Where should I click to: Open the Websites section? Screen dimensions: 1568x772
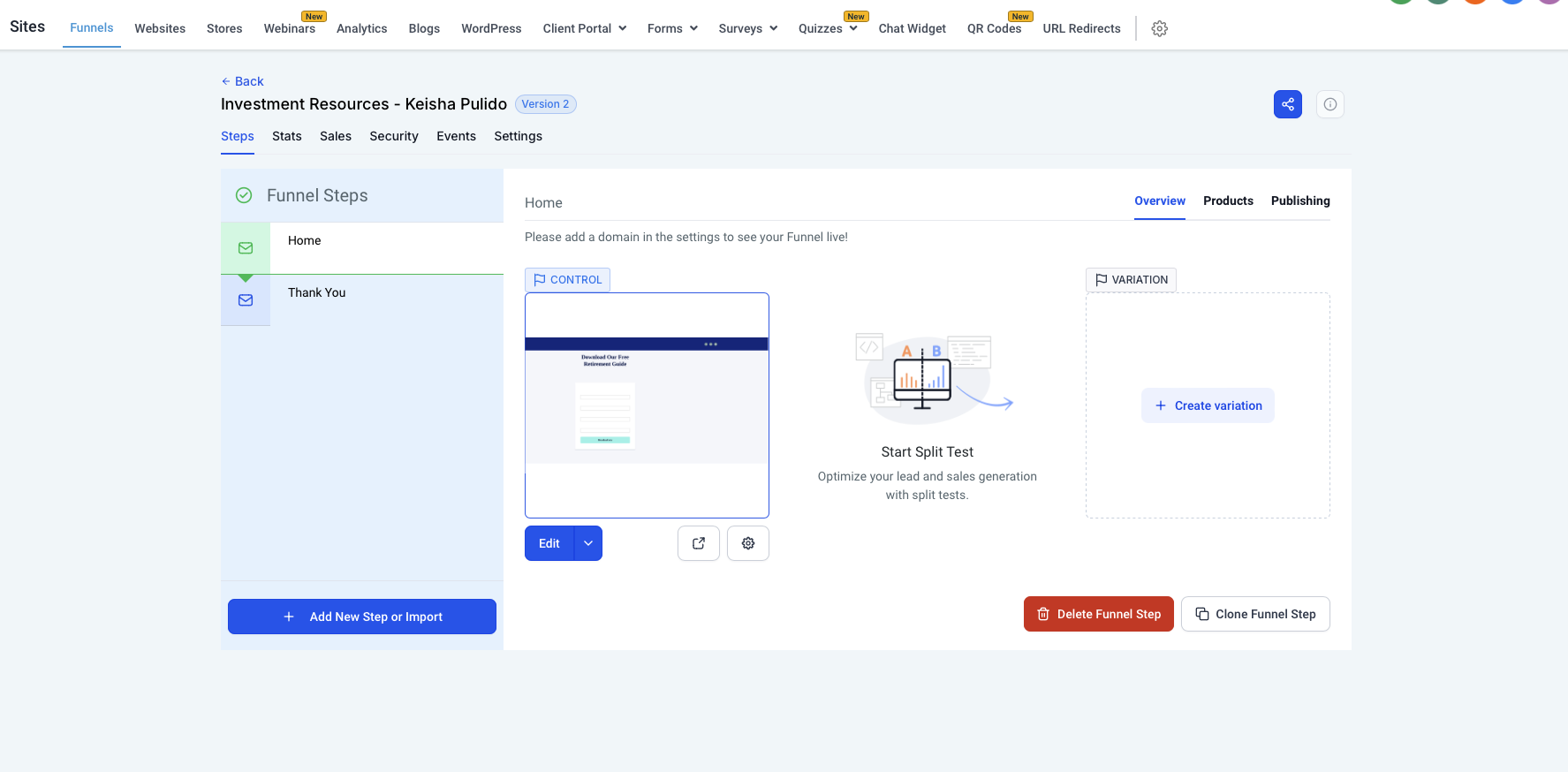pos(160,28)
